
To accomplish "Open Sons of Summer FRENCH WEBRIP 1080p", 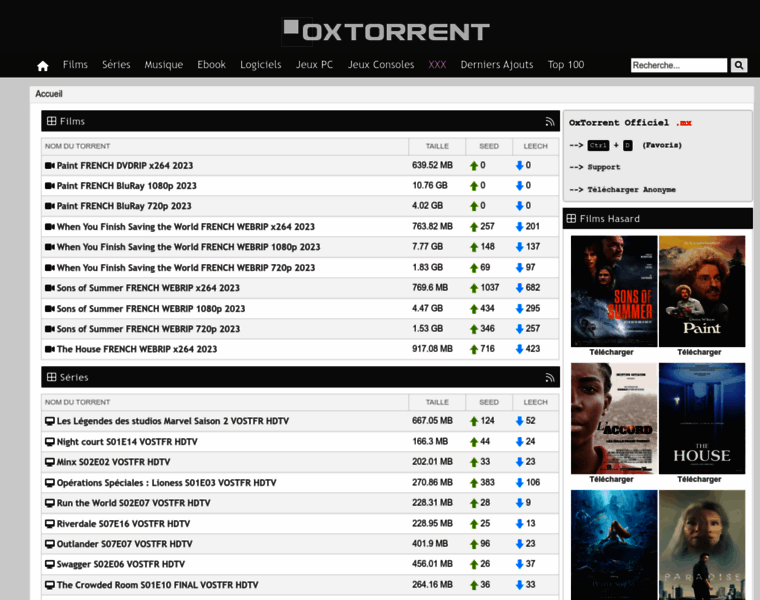I will pyautogui.click(x=151, y=308).
